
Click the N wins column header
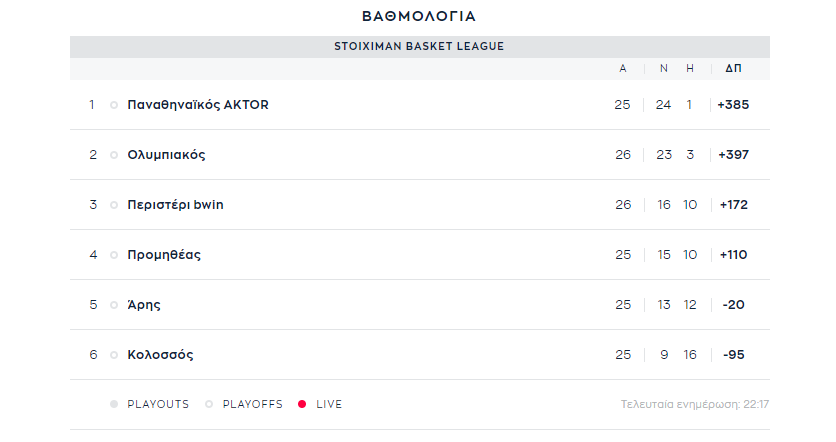click(x=664, y=68)
